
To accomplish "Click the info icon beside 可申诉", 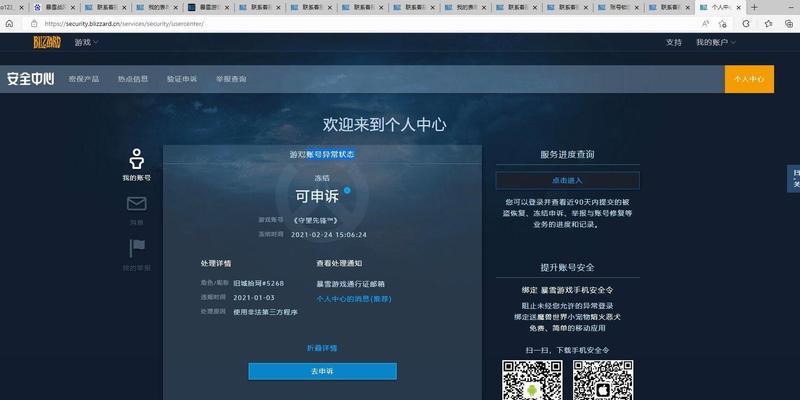I will coord(347,190).
